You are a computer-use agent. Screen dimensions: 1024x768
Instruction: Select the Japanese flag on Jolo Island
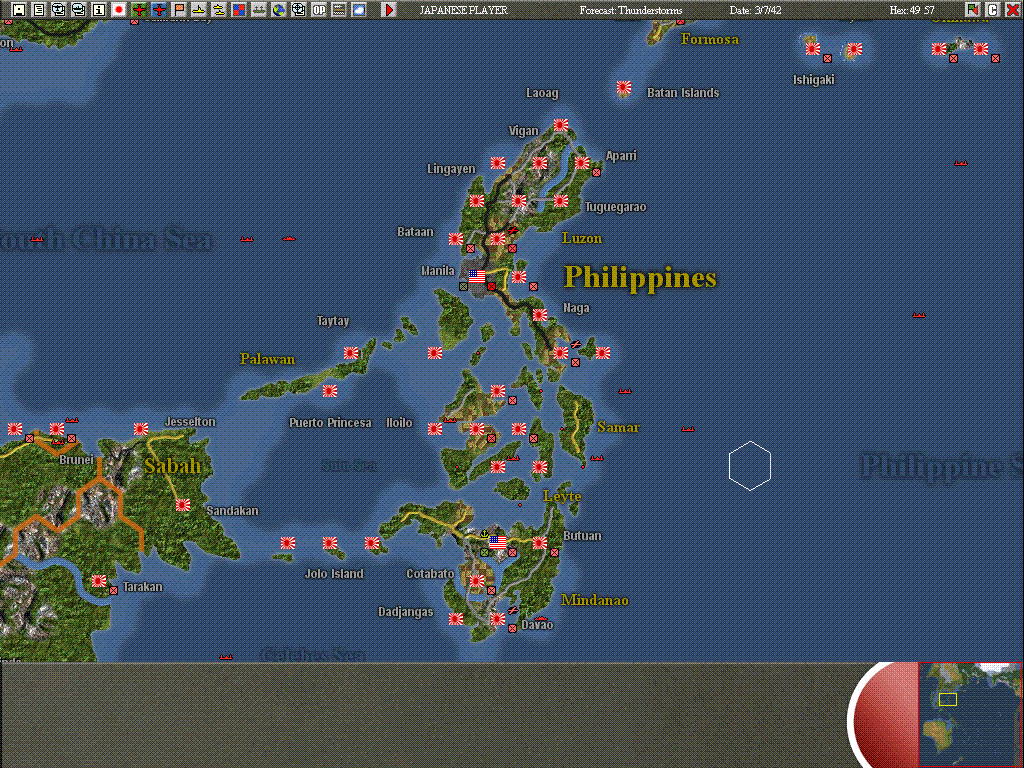(330, 543)
